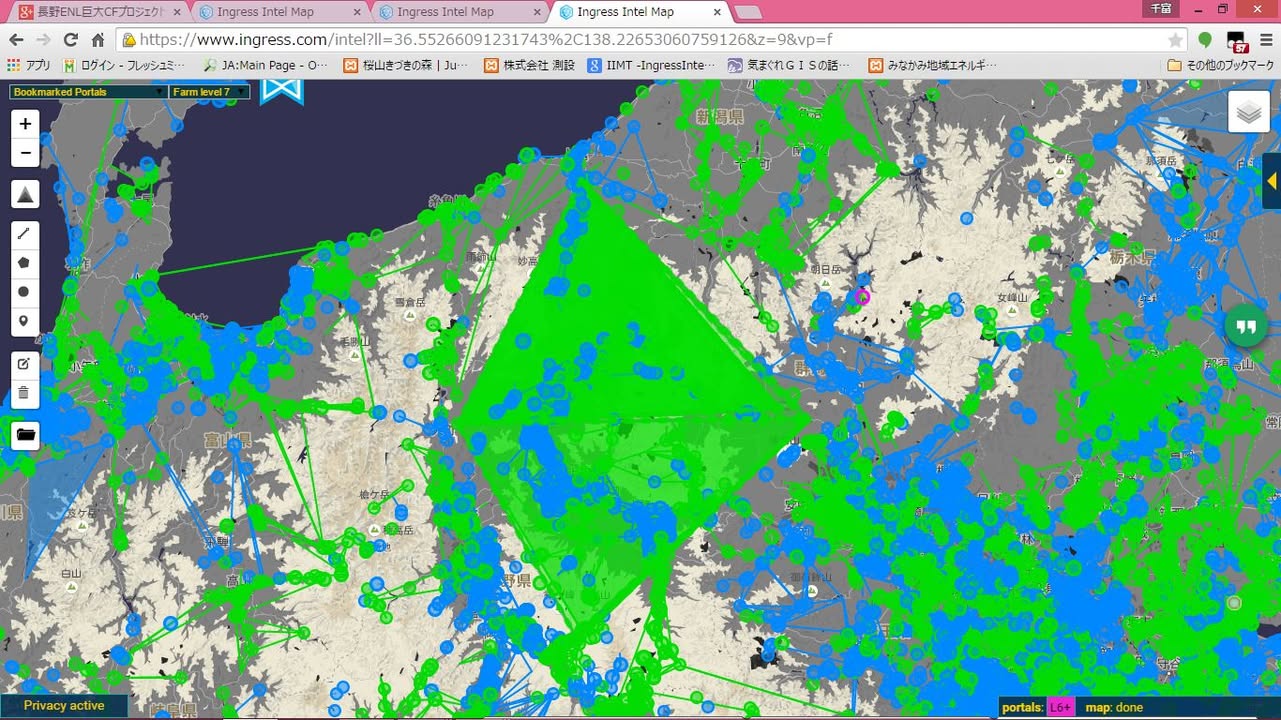This screenshot has width=1281, height=720.
Task: Select the place marker tool
Action: point(25,321)
